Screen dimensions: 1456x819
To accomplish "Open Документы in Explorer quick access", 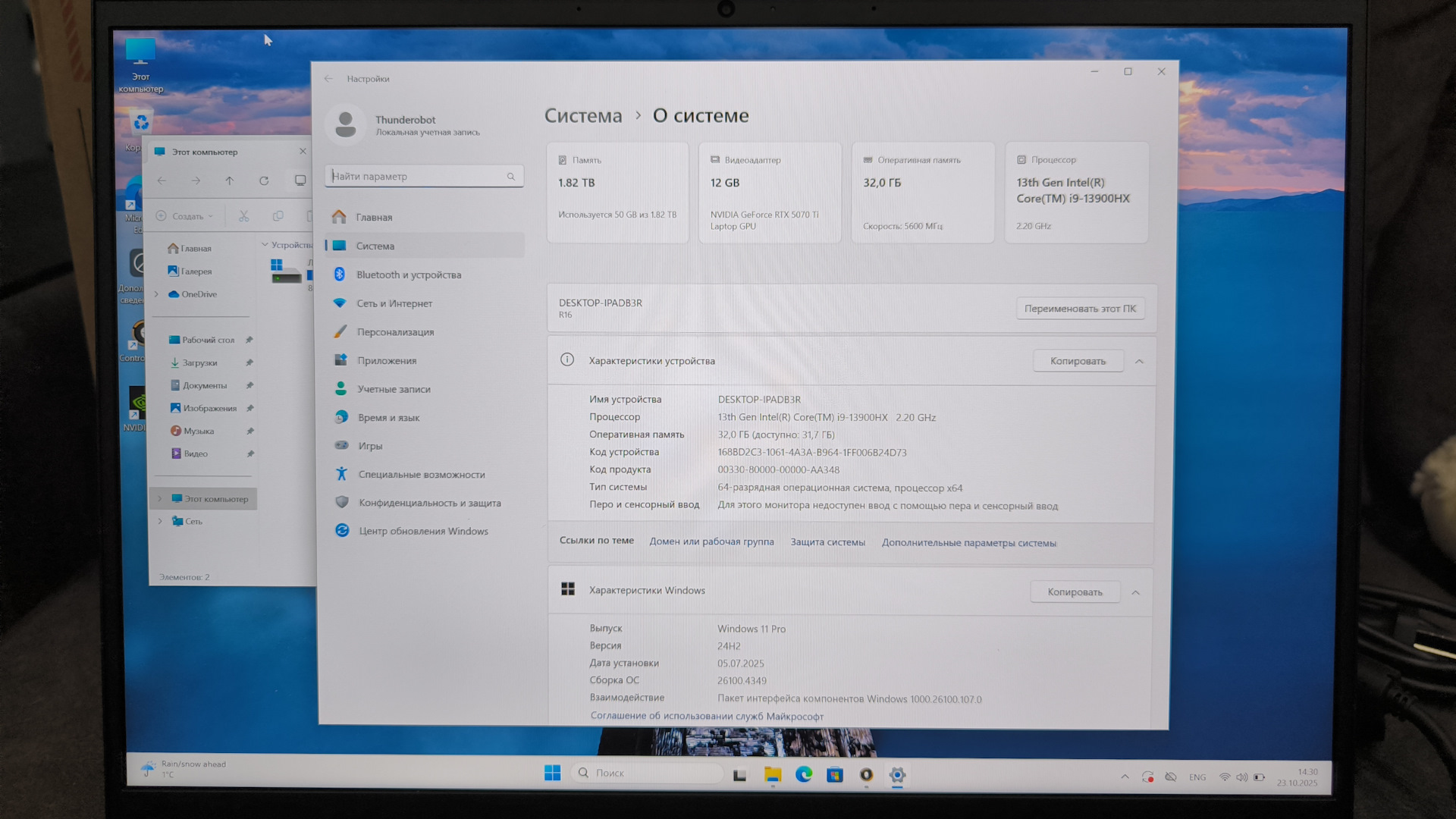I will (198, 385).
